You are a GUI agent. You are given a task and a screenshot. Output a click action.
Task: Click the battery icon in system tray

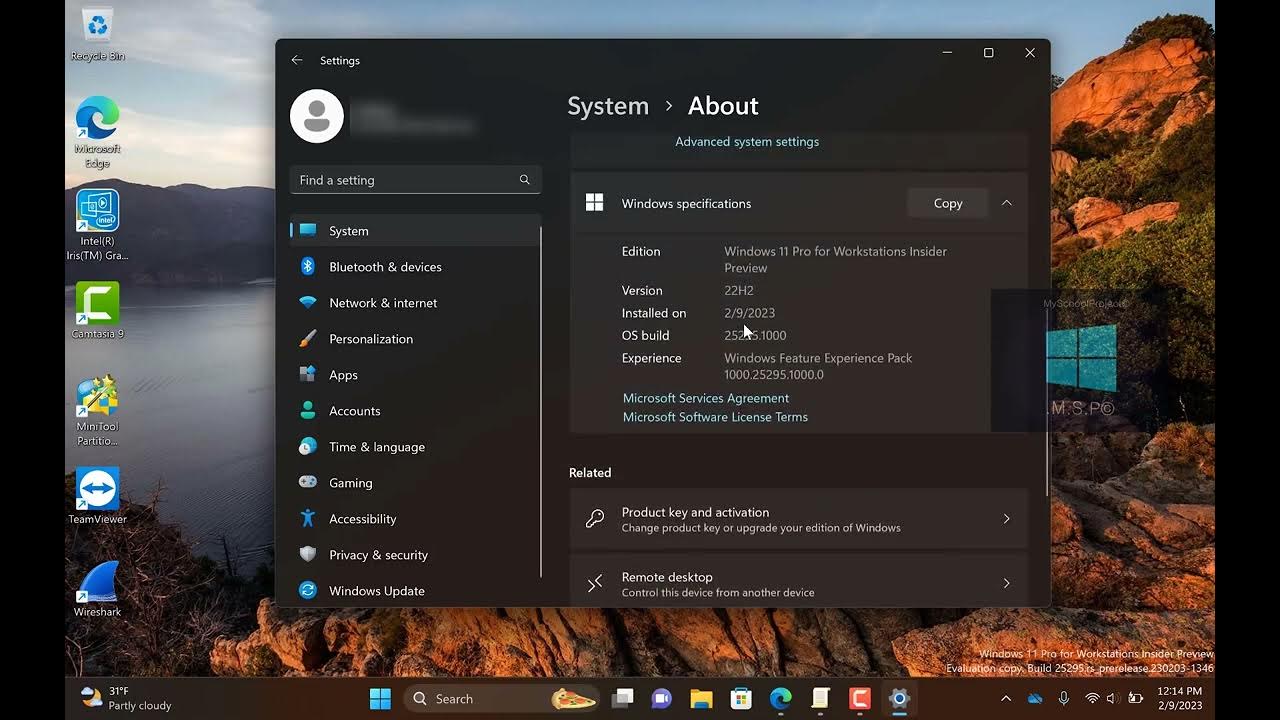(x=1135, y=698)
